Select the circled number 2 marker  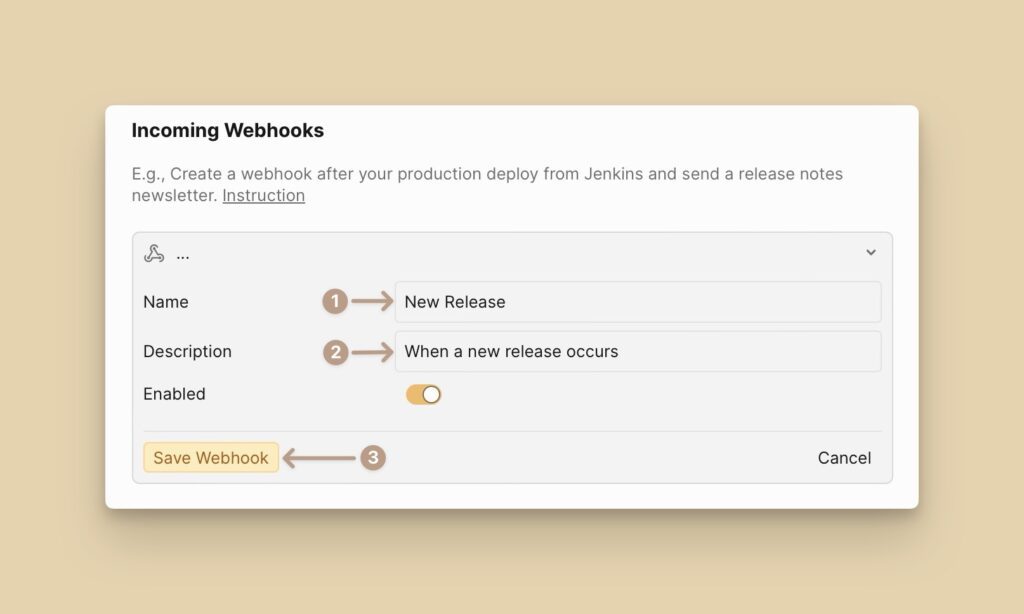click(336, 351)
